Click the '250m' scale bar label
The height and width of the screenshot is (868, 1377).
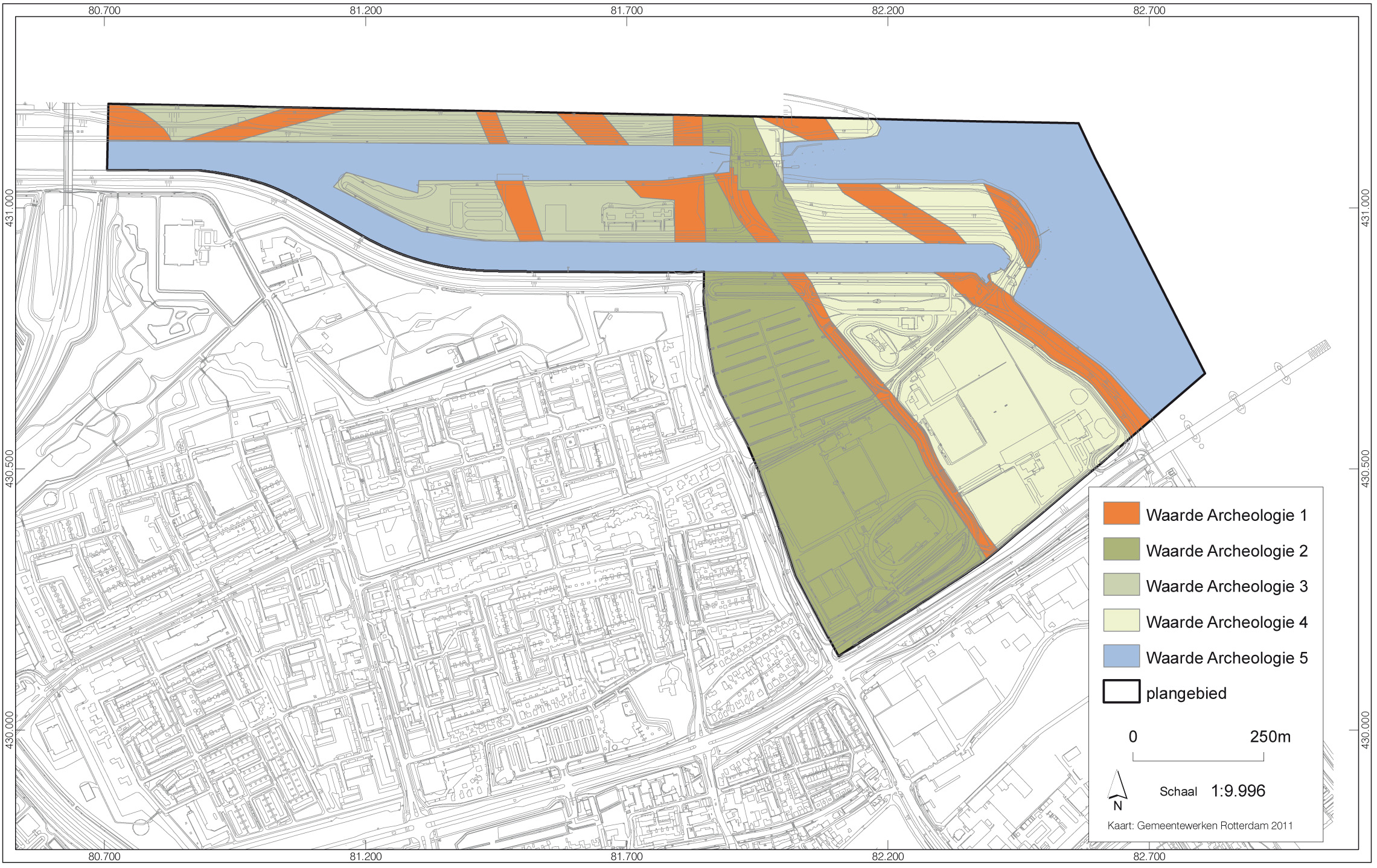tap(1270, 736)
